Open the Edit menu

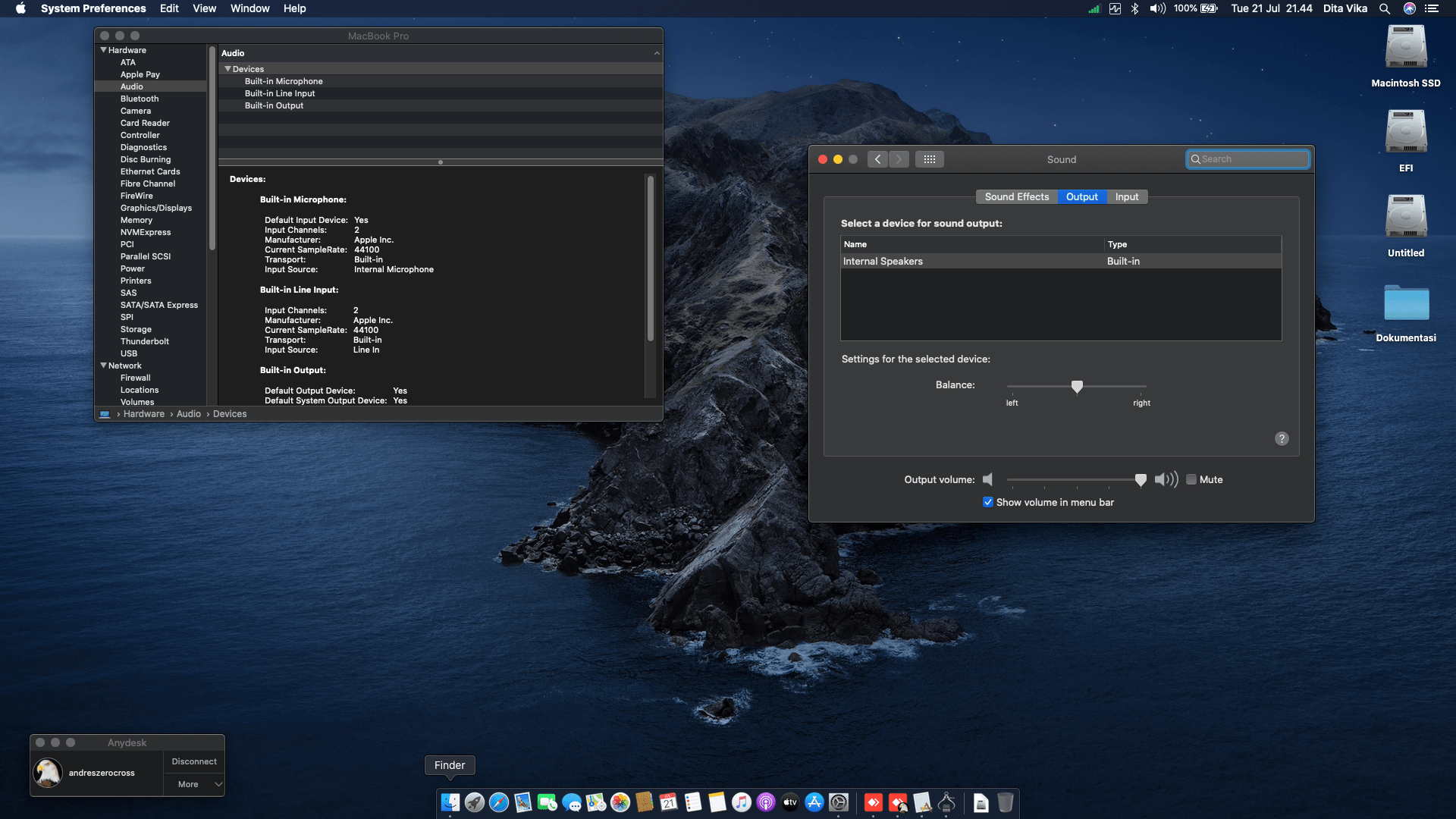pyautogui.click(x=169, y=8)
